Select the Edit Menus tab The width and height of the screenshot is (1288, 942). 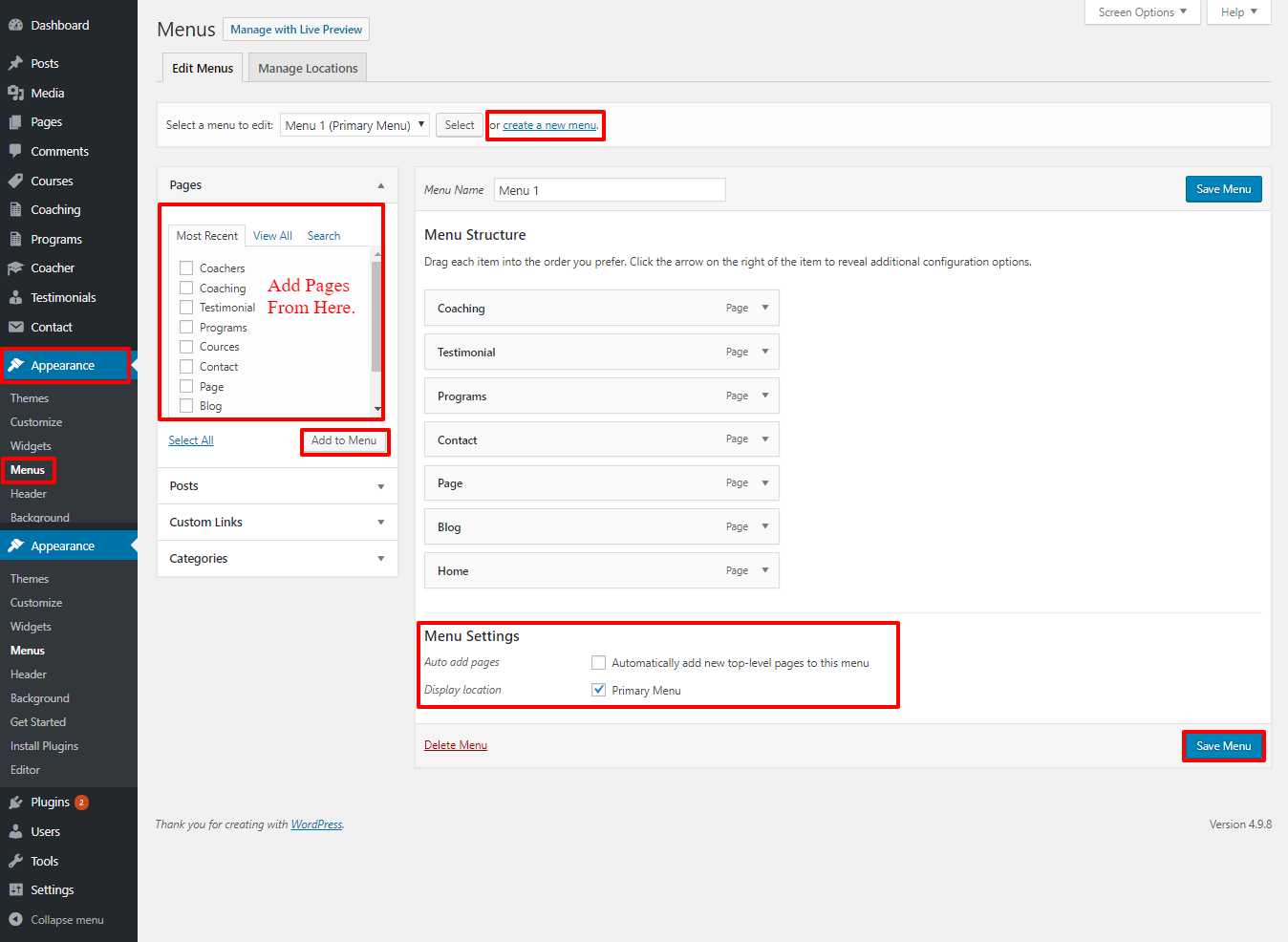tap(203, 68)
